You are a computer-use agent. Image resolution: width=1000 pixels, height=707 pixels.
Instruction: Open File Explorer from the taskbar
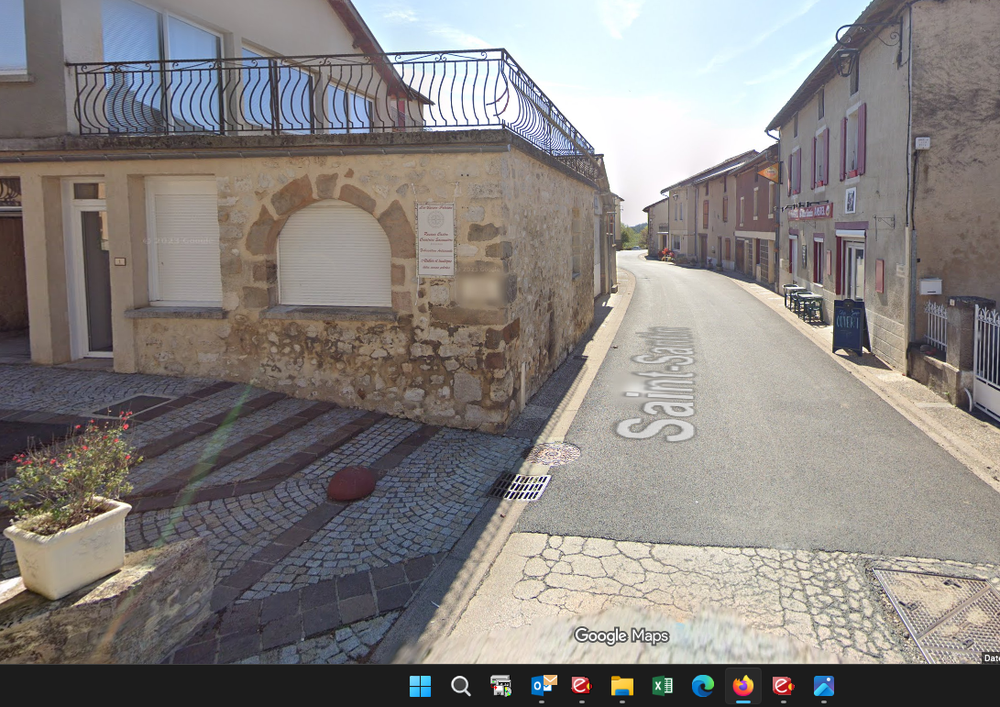622,686
